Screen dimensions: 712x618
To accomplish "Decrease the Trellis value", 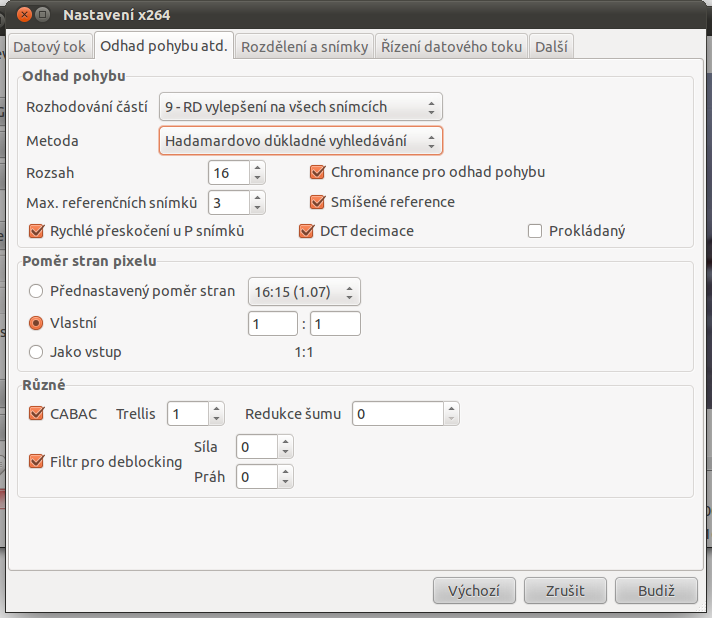I will [x=217, y=419].
